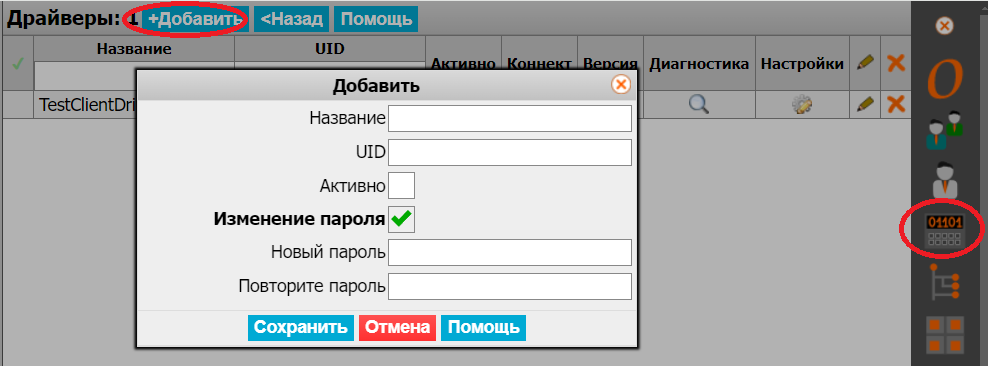The image size is (988, 366).
Task: Close the Добавить dialog with orange X
Action: (621, 84)
